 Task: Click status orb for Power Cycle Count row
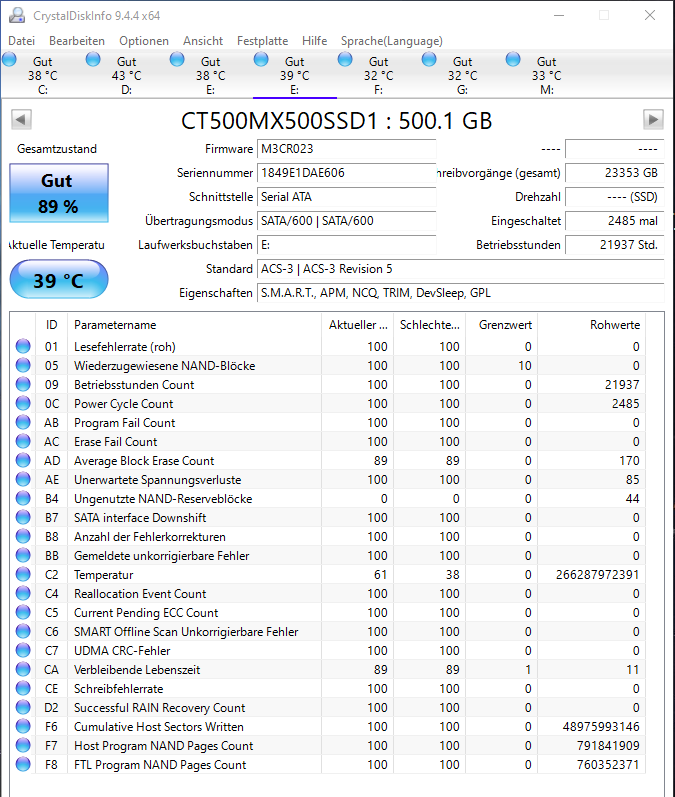coord(23,403)
